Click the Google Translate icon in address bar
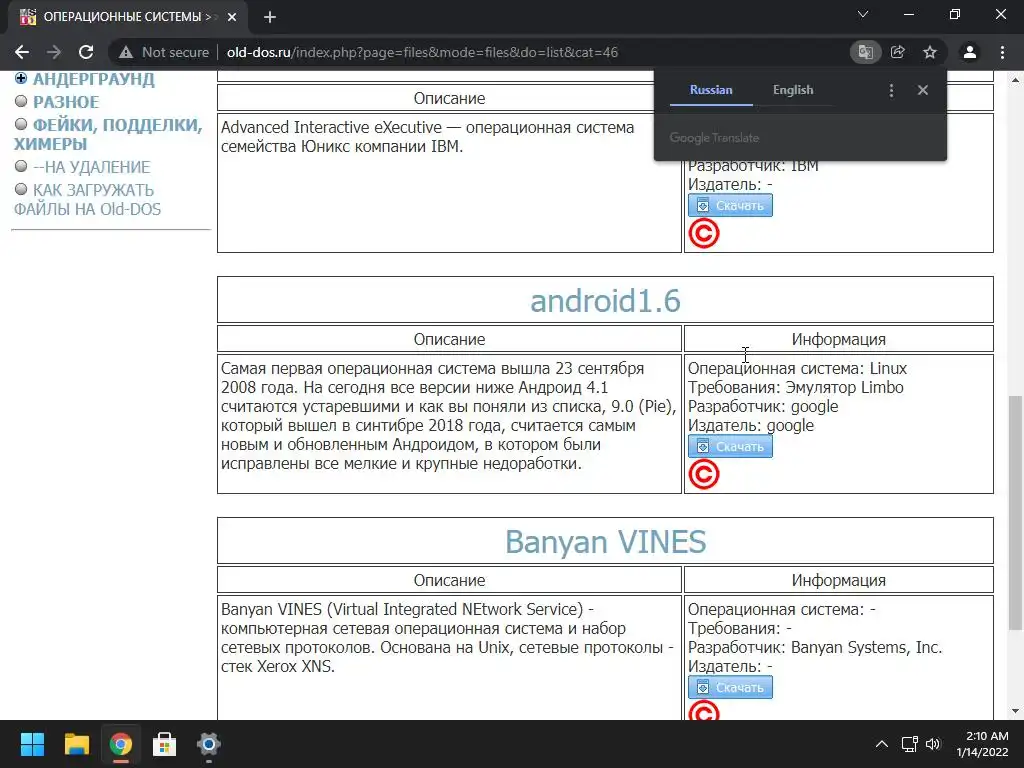 click(865, 52)
